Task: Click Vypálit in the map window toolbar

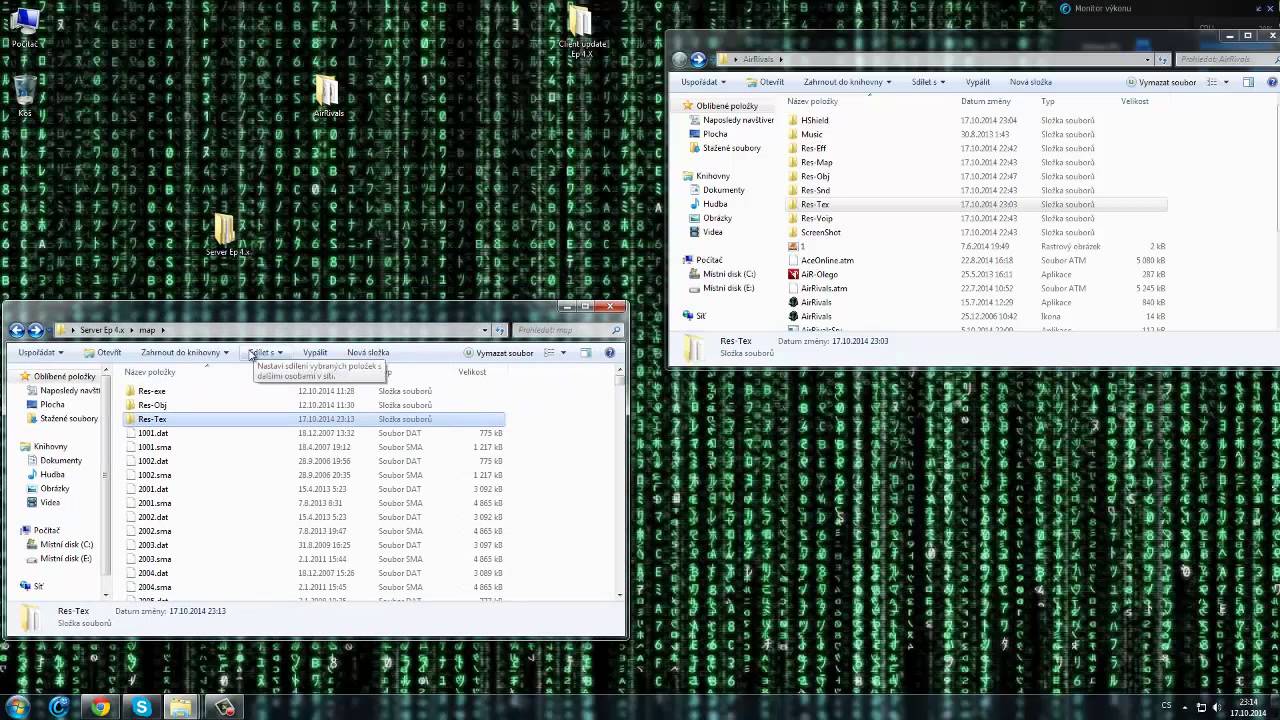Action: tap(315, 352)
